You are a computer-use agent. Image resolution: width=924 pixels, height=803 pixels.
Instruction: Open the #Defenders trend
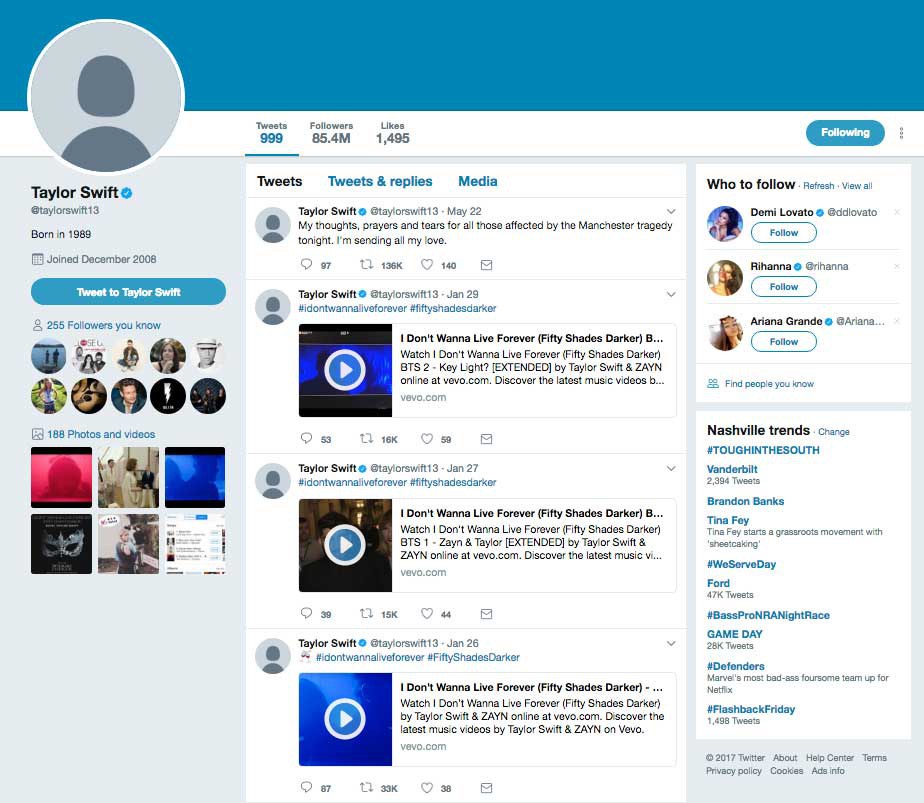(736, 666)
